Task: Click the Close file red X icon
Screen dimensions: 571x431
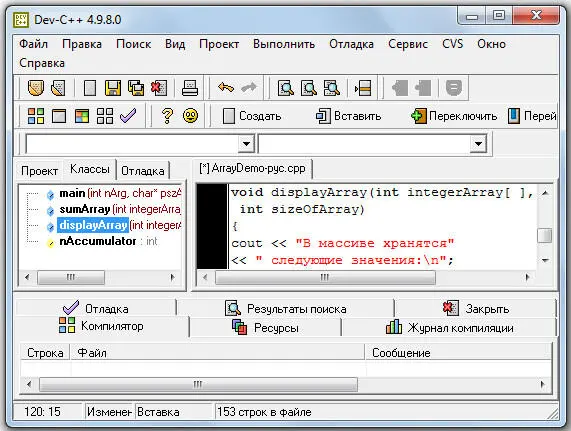Action: point(159,88)
